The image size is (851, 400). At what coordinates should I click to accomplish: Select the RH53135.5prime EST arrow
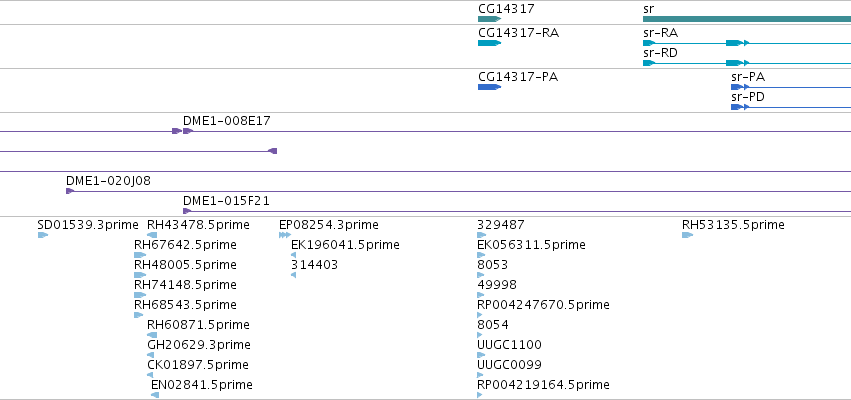point(688,235)
